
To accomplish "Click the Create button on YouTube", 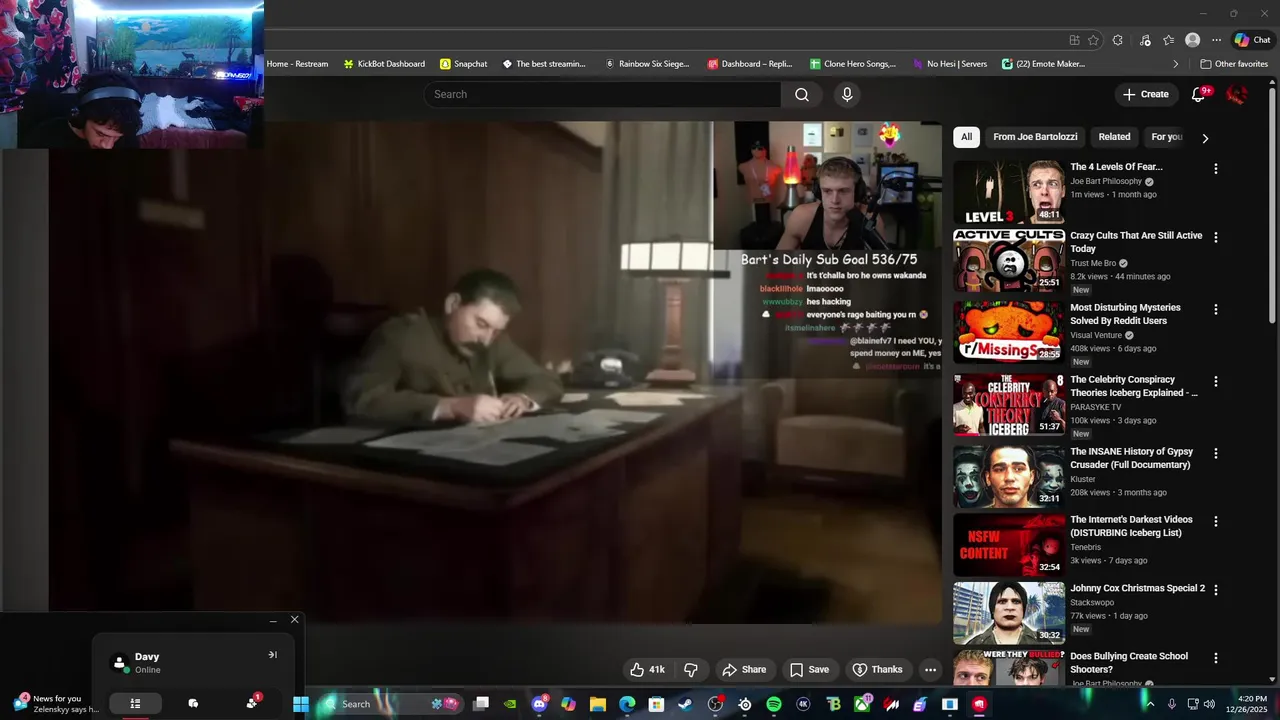I will tap(1146, 94).
